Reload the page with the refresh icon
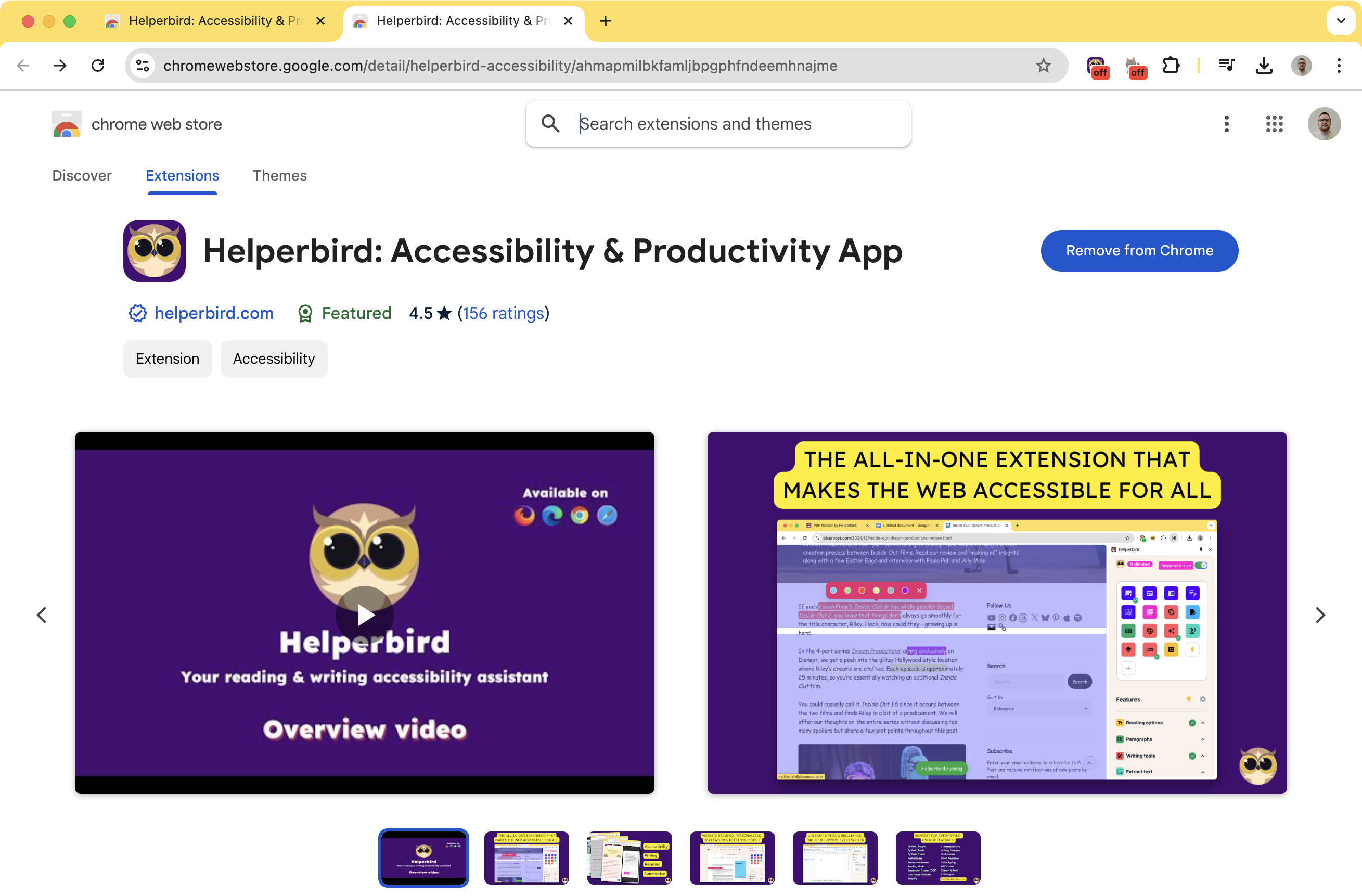This screenshot has width=1362, height=896. (98, 66)
